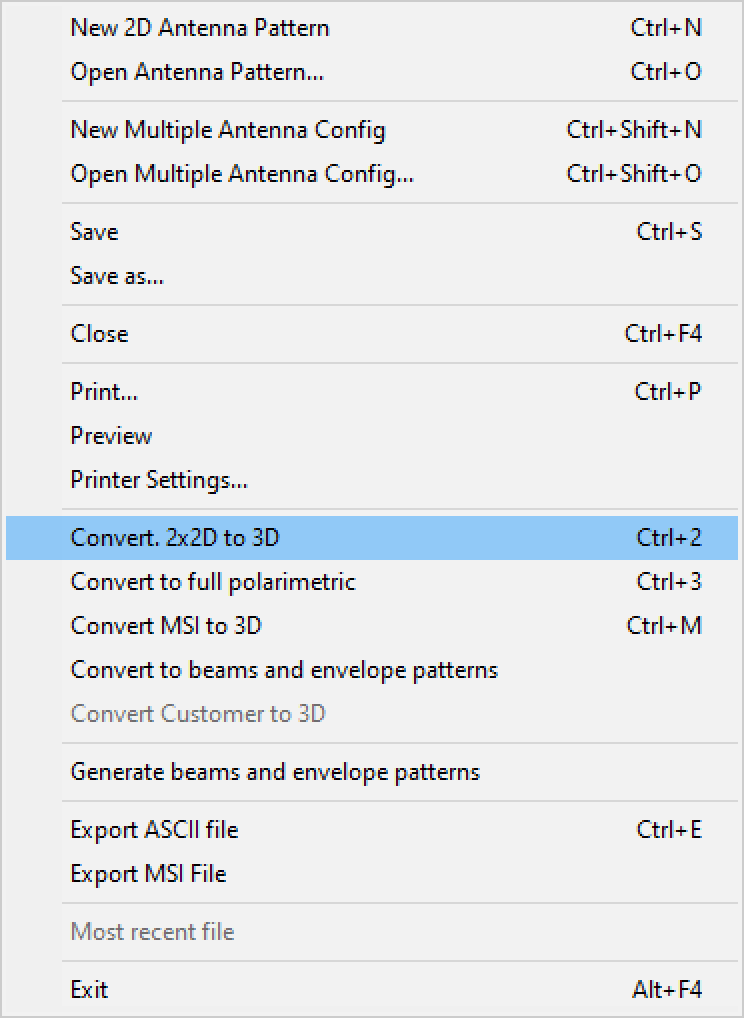
Task: Open the Preview option
Action: pyautogui.click(x=111, y=436)
